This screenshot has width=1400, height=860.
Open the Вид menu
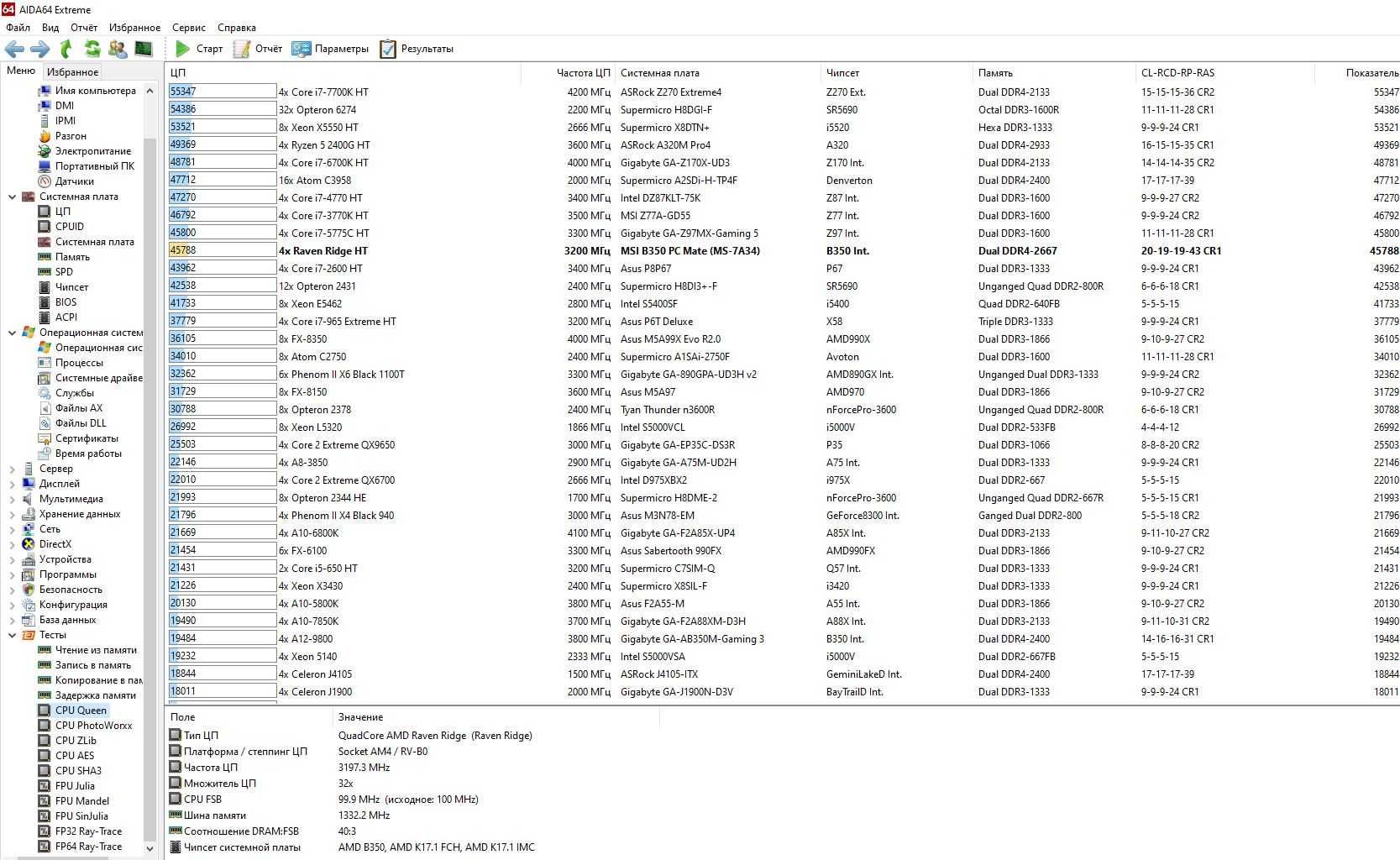[x=50, y=28]
